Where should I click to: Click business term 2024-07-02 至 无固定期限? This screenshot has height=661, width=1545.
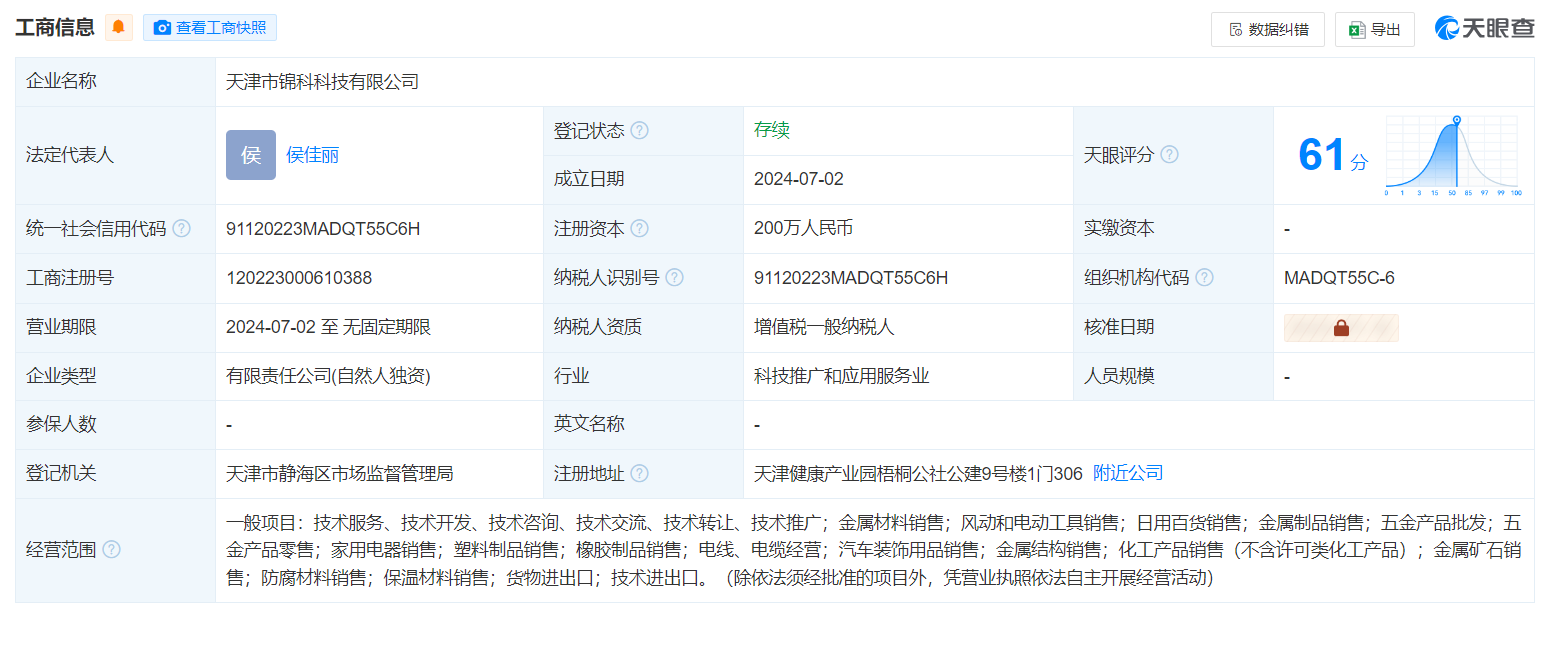pos(329,327)
